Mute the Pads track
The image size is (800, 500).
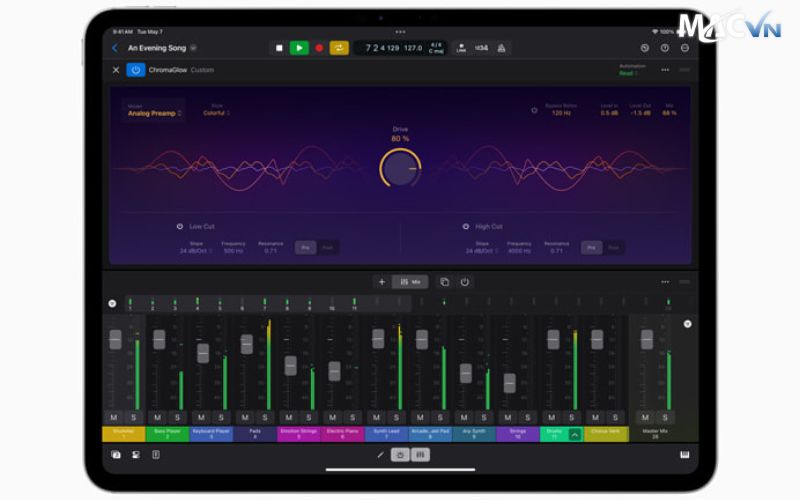pos(245,417)
